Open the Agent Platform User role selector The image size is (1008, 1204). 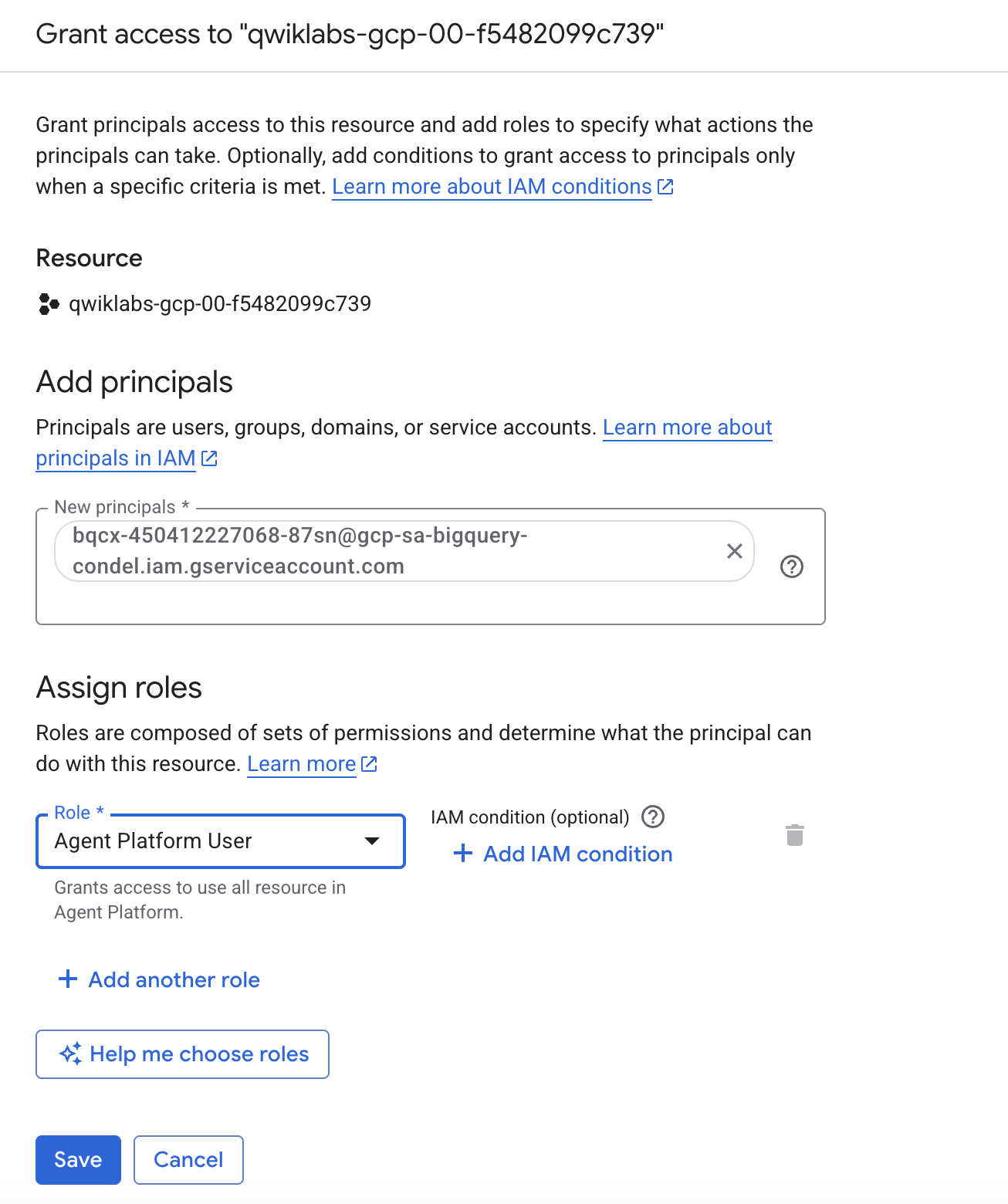221,841
